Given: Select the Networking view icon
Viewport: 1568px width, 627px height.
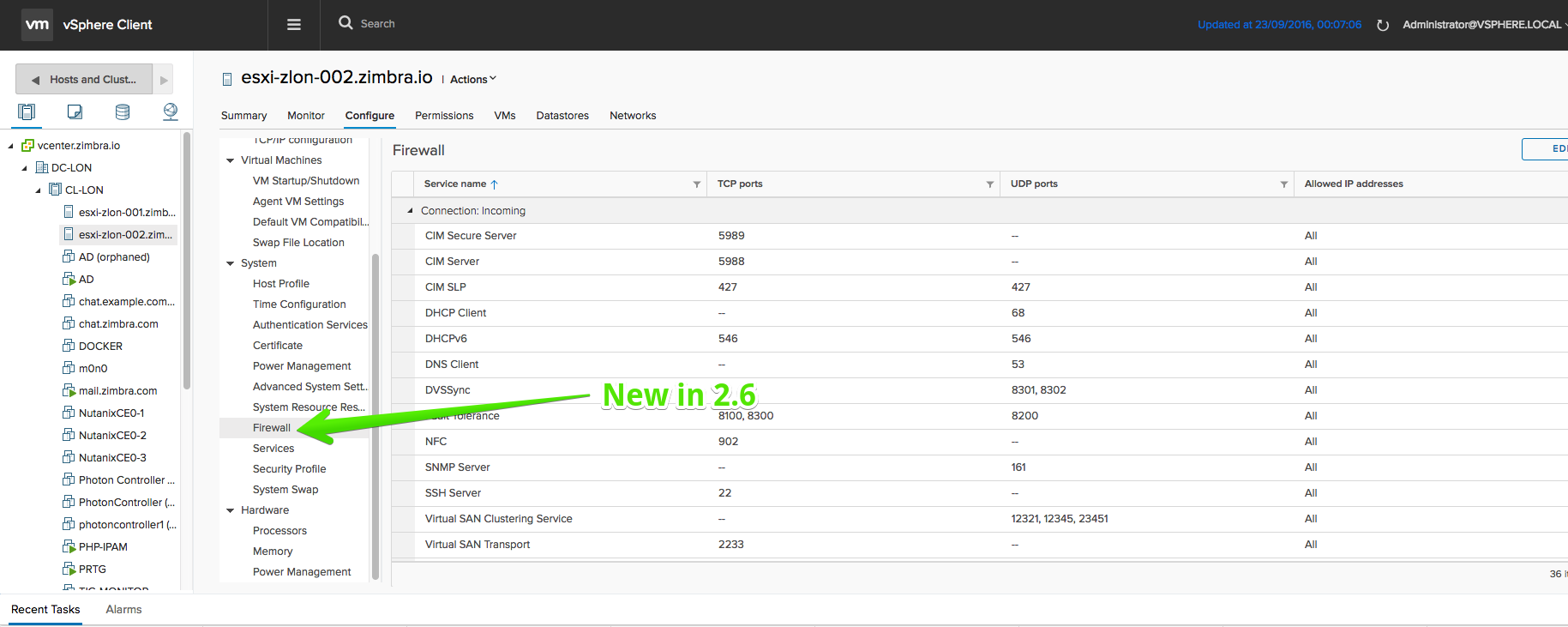Looking at the screenshot, I should [x=171, y=112].
